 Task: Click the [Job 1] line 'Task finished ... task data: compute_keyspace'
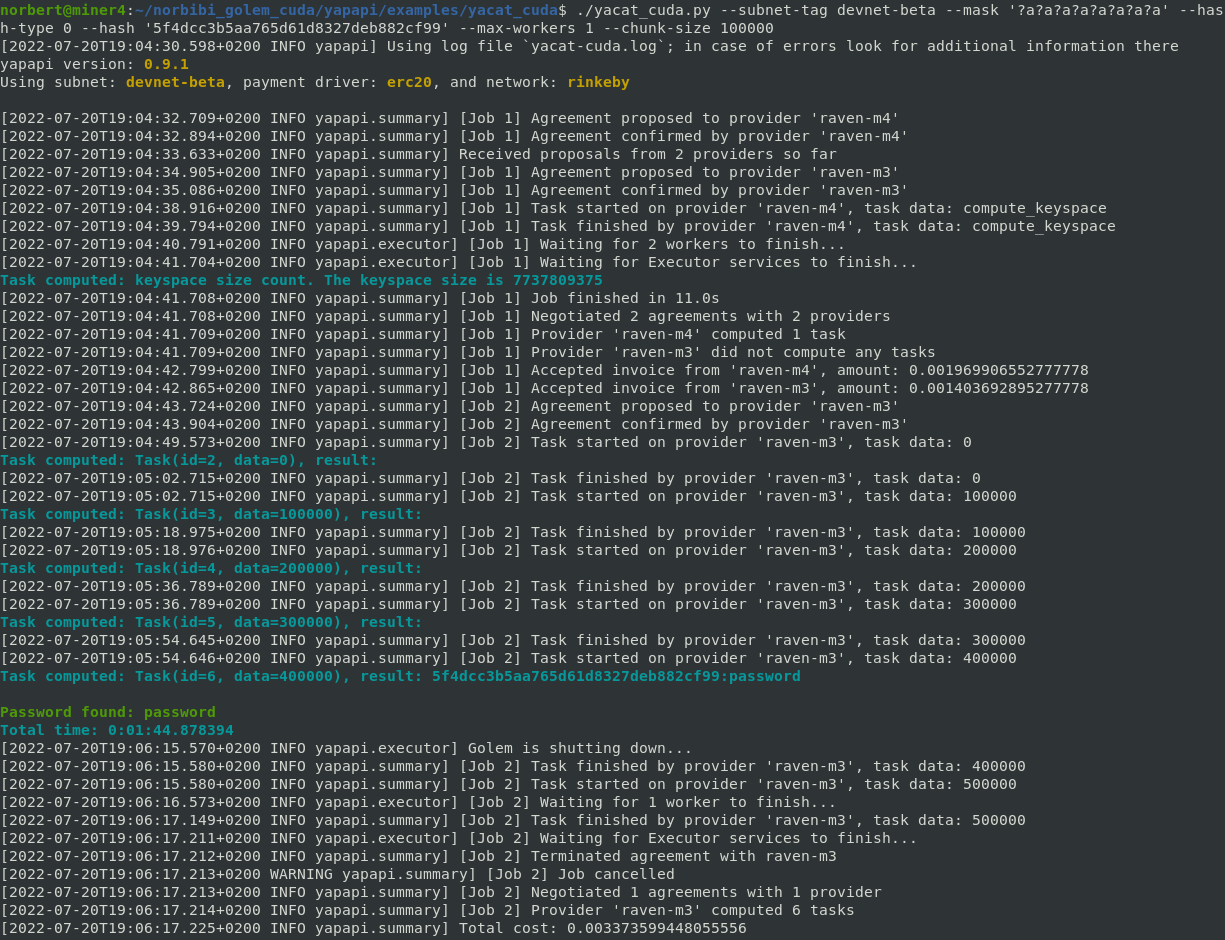558,226
